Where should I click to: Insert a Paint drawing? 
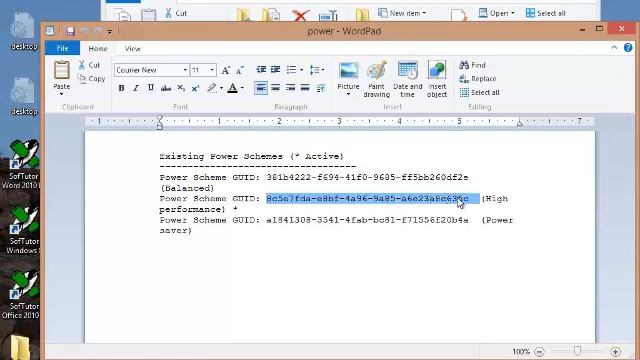pos(376,79)
